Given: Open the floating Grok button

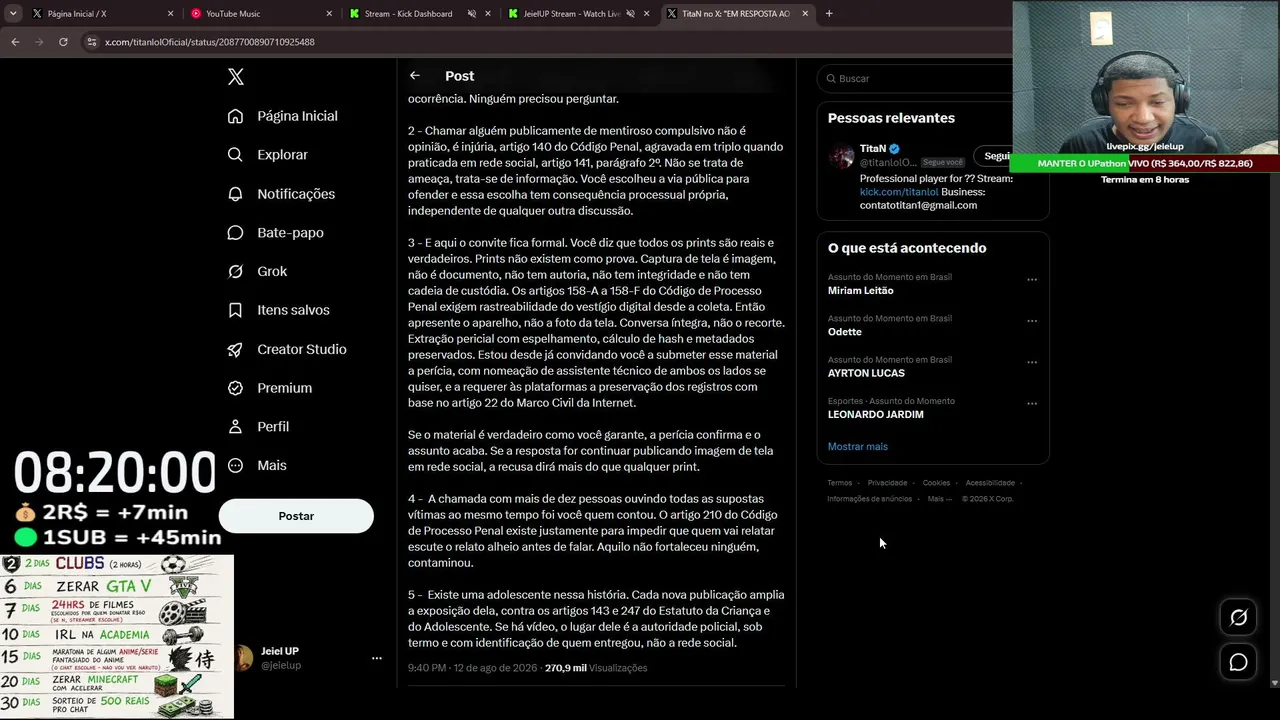Looking at the screenshot, I should [1238, 618].
